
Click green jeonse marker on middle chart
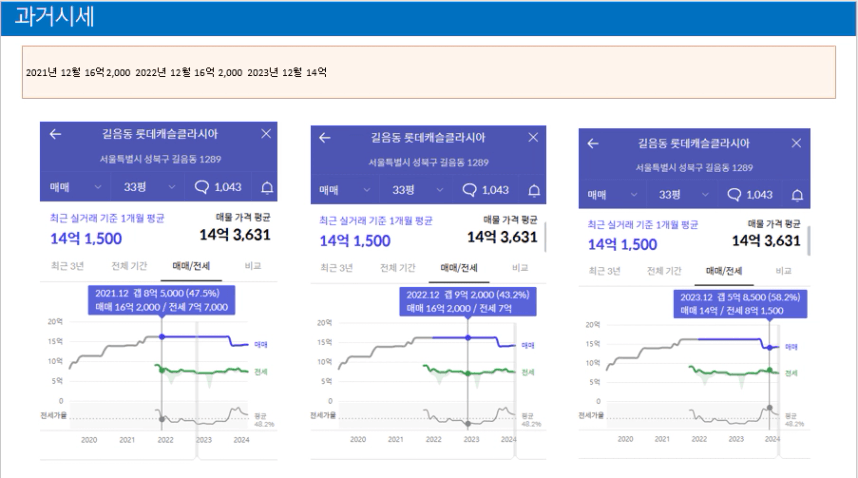pos(468,374)
